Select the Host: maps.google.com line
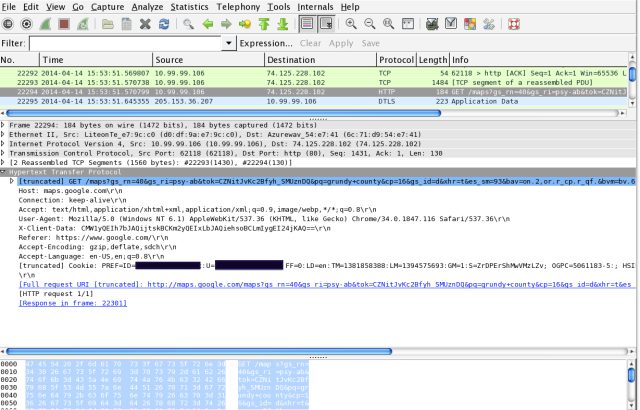 pyautogui.click(x=70, y=191)
